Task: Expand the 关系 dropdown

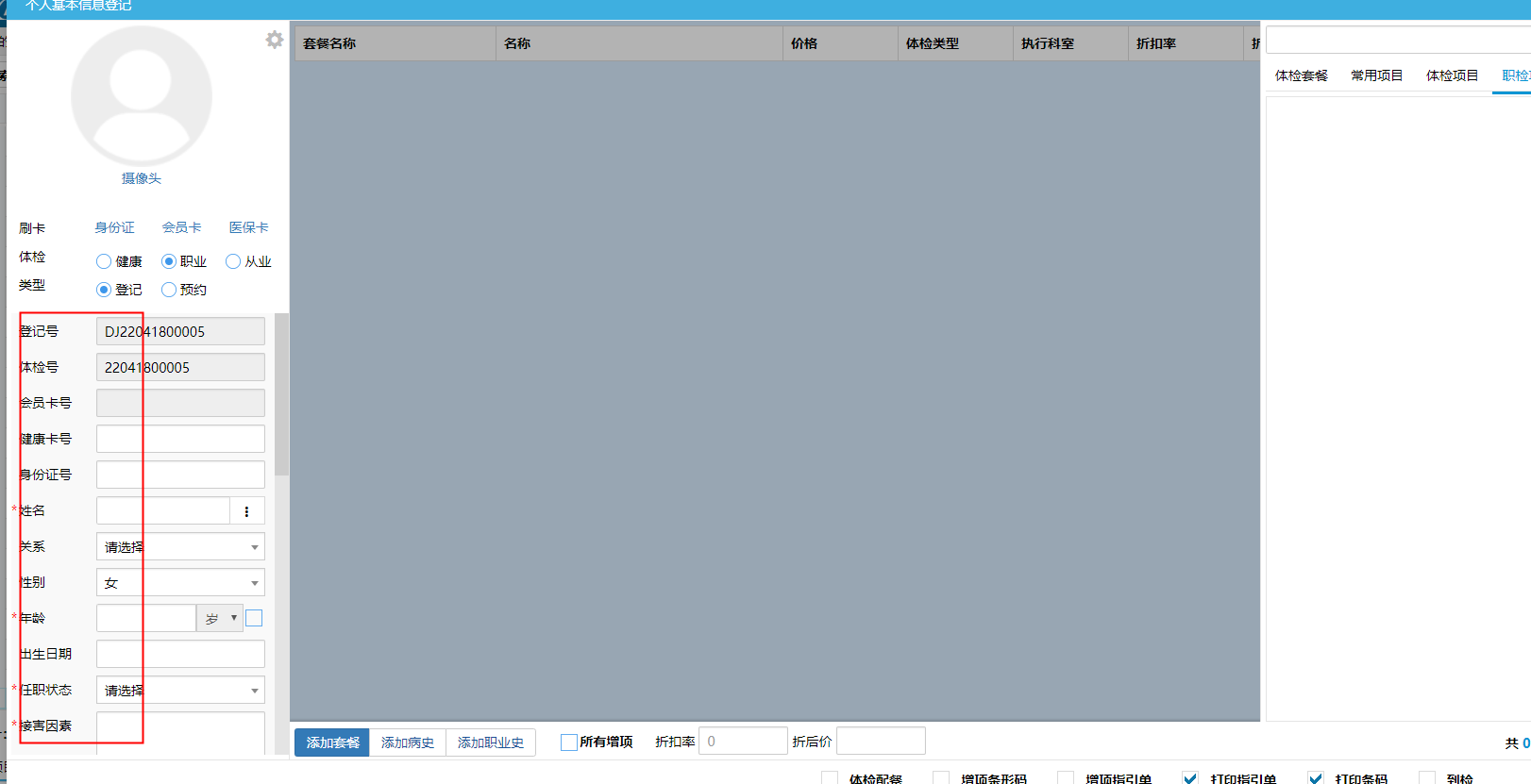Action: point(180,546)
